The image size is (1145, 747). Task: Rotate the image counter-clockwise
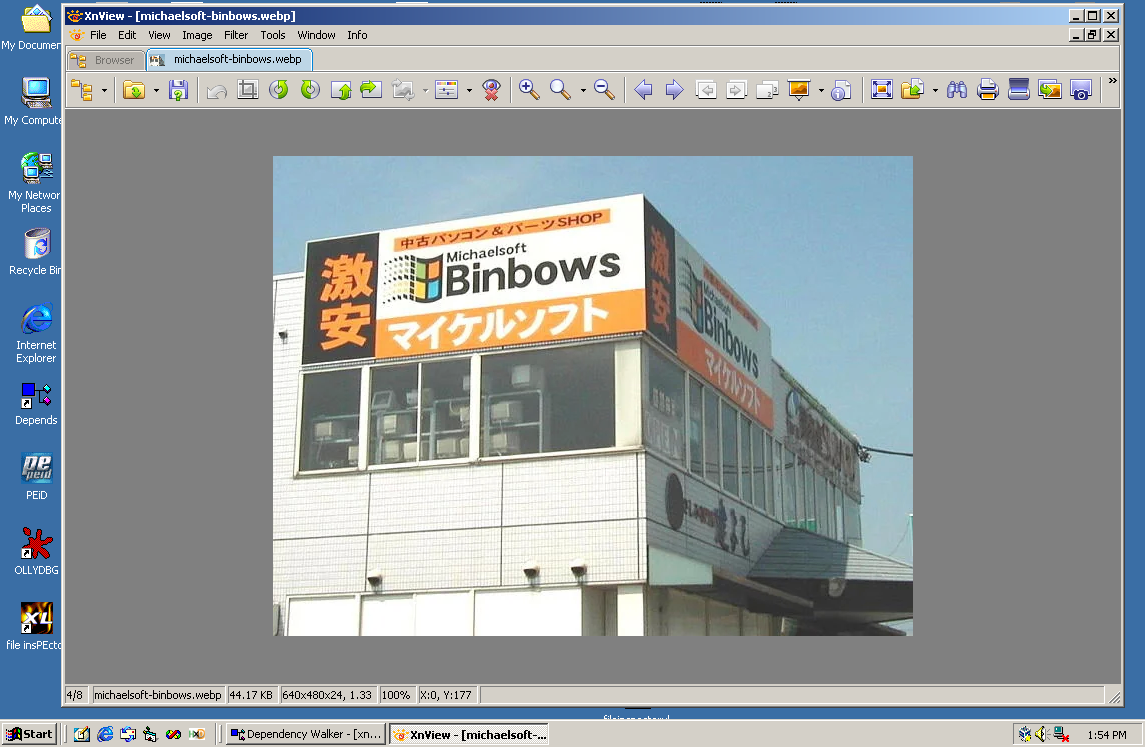pos(278,90)
